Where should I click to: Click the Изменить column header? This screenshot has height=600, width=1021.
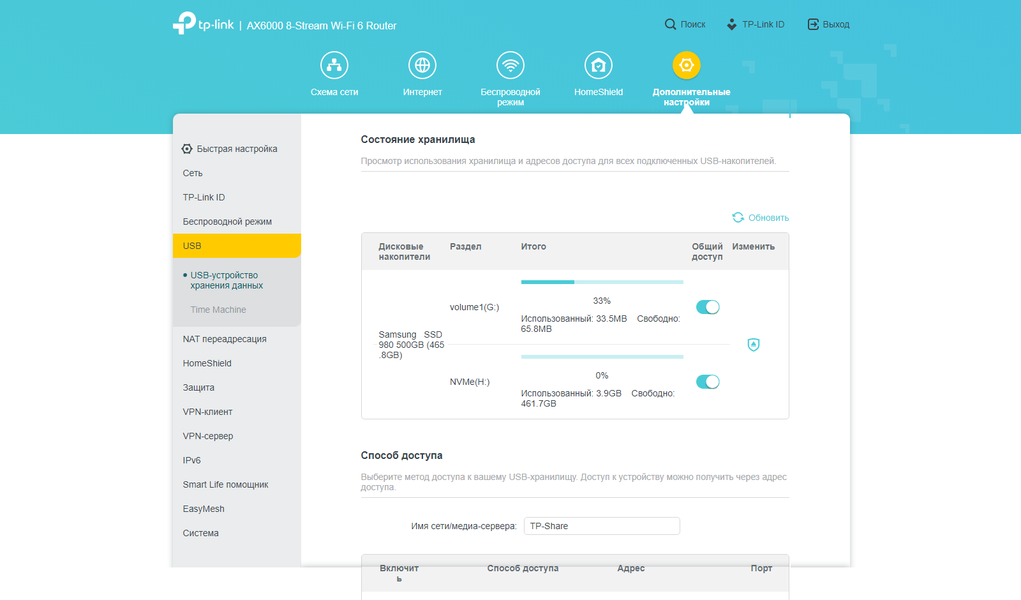753,246
